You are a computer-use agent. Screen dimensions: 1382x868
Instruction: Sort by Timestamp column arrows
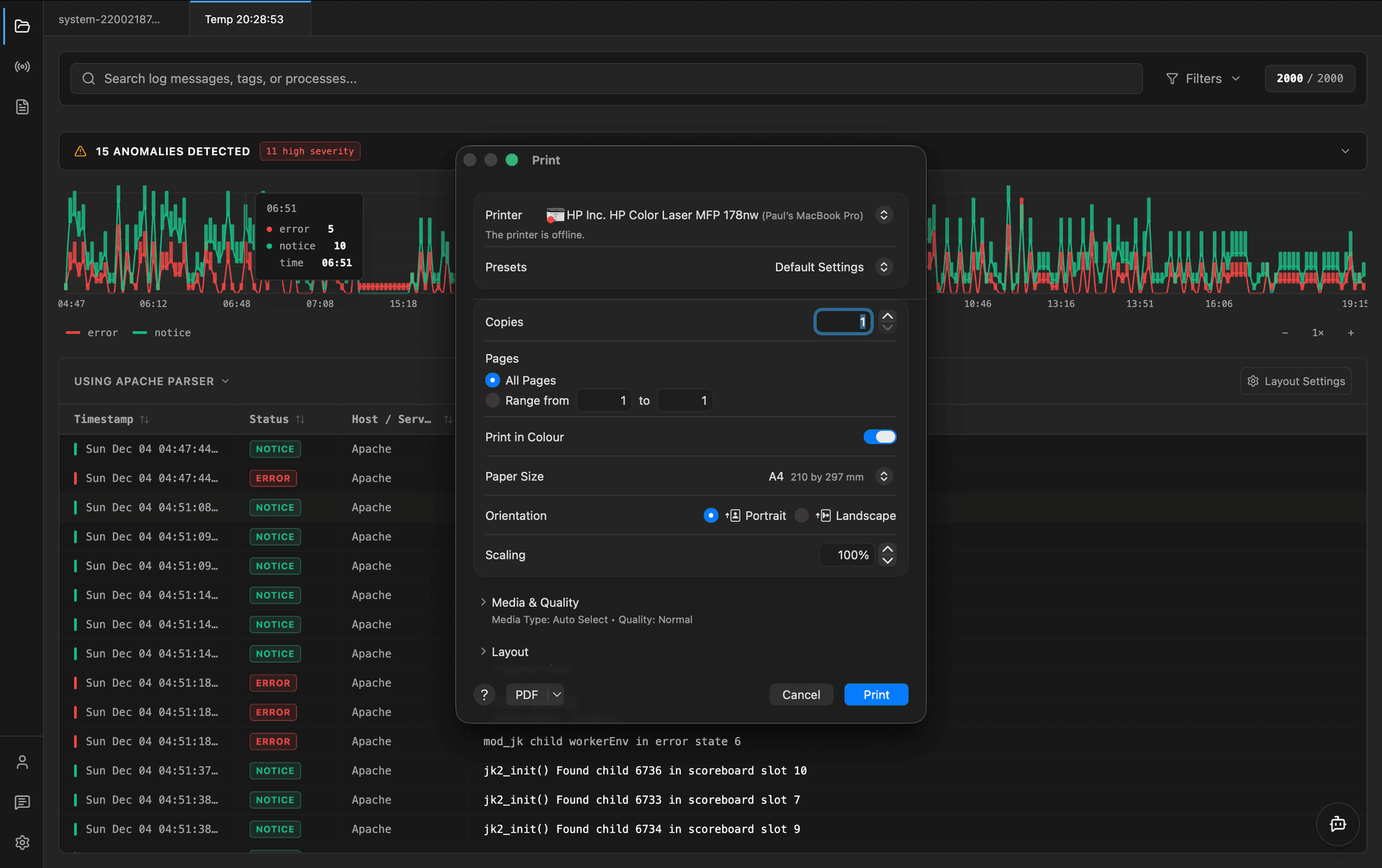[145, 419]
